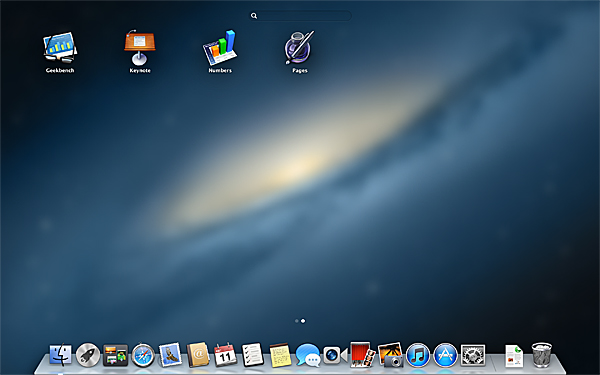
Task: Click the Launchpad rocket icon in Dock
Action: coord(88,355)
